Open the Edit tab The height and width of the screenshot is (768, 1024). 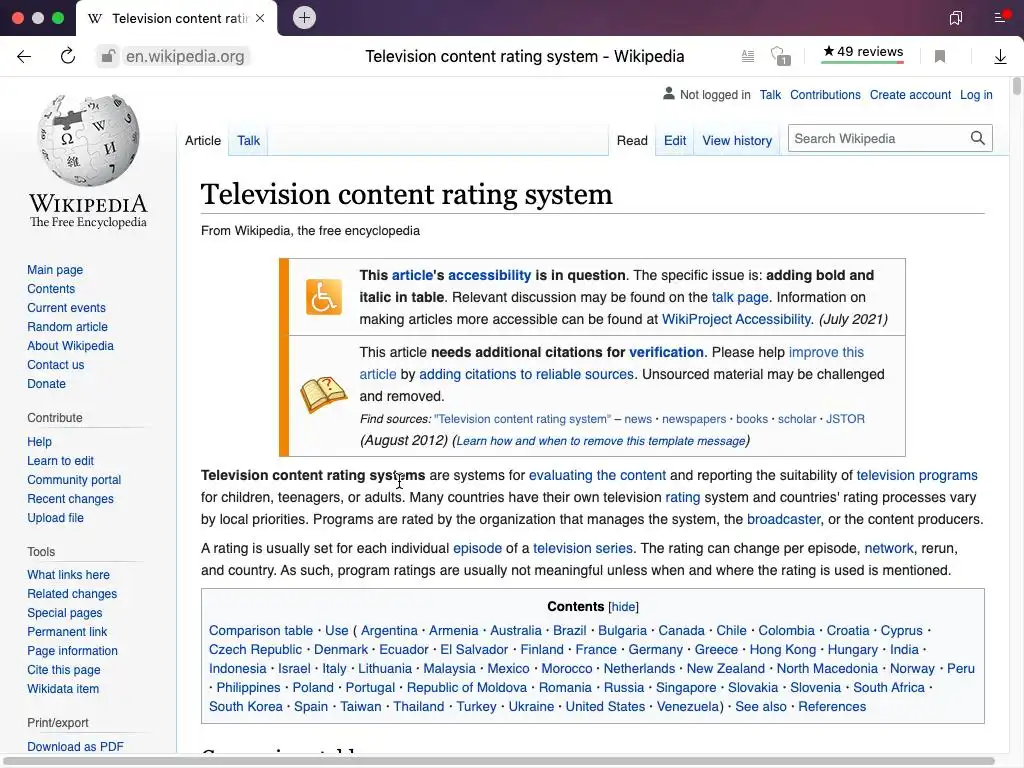click(675, 140)
